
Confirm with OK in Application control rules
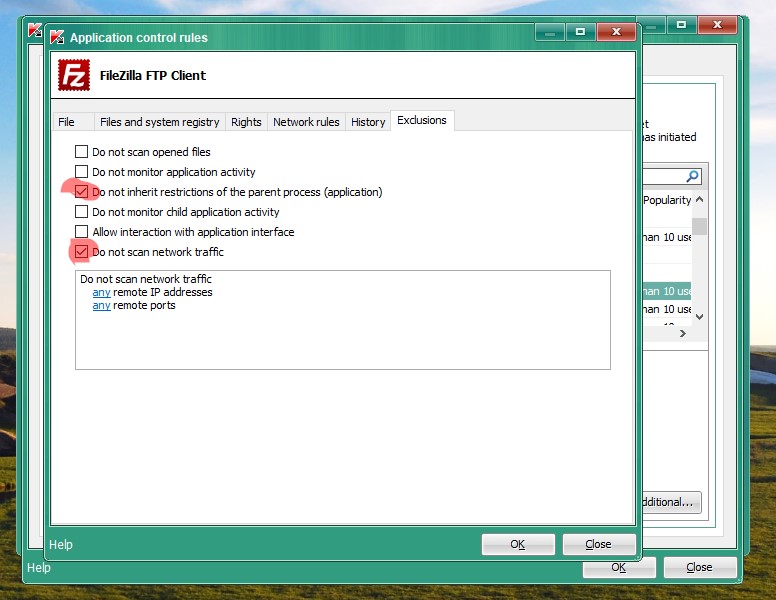pos(518,544)
